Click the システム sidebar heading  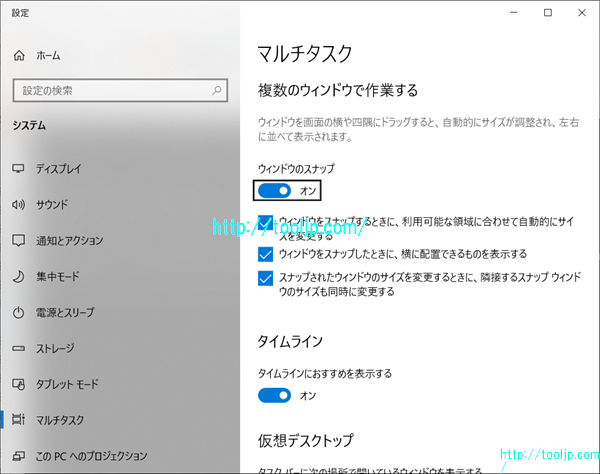click(x=29, y=125)
